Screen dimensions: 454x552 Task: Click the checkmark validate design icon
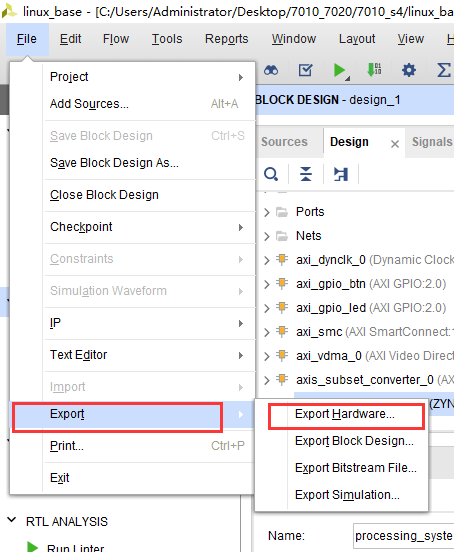click(305, 70)
